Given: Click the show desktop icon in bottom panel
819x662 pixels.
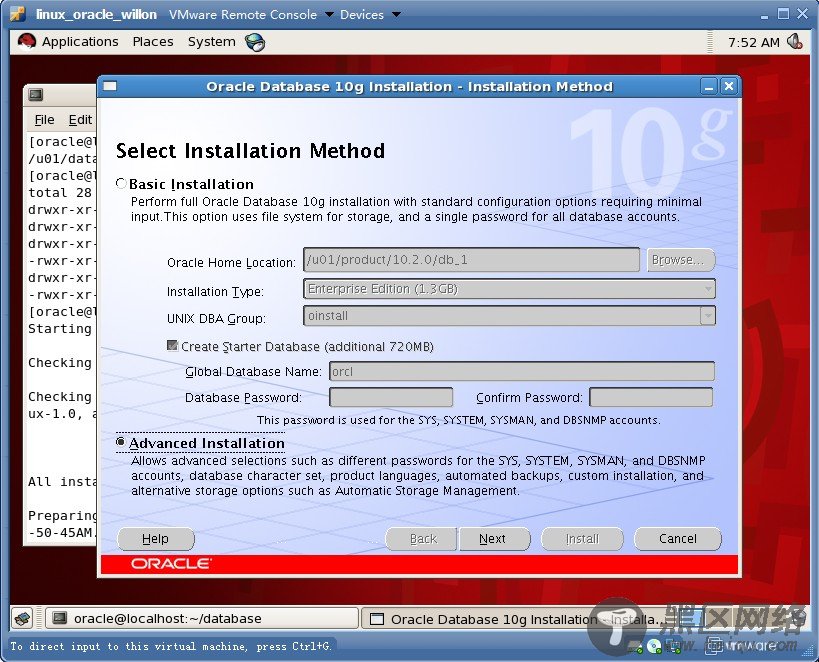Looking at the screenshot, I should point(22,619).
